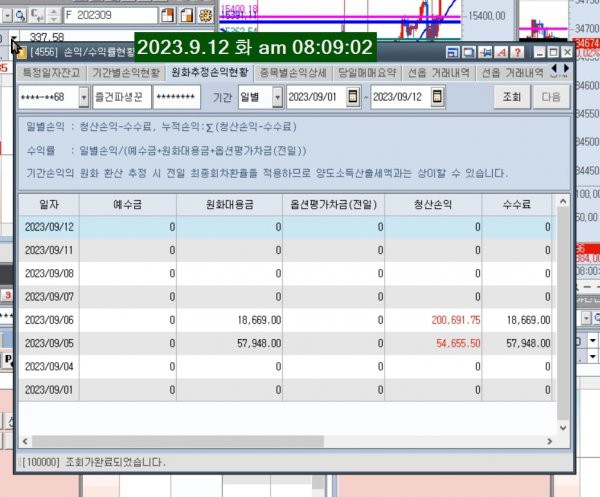This screenshot has height=497, width=600.
Task: Select the 2023/09/05 row date cell
Action: (49, 344)
